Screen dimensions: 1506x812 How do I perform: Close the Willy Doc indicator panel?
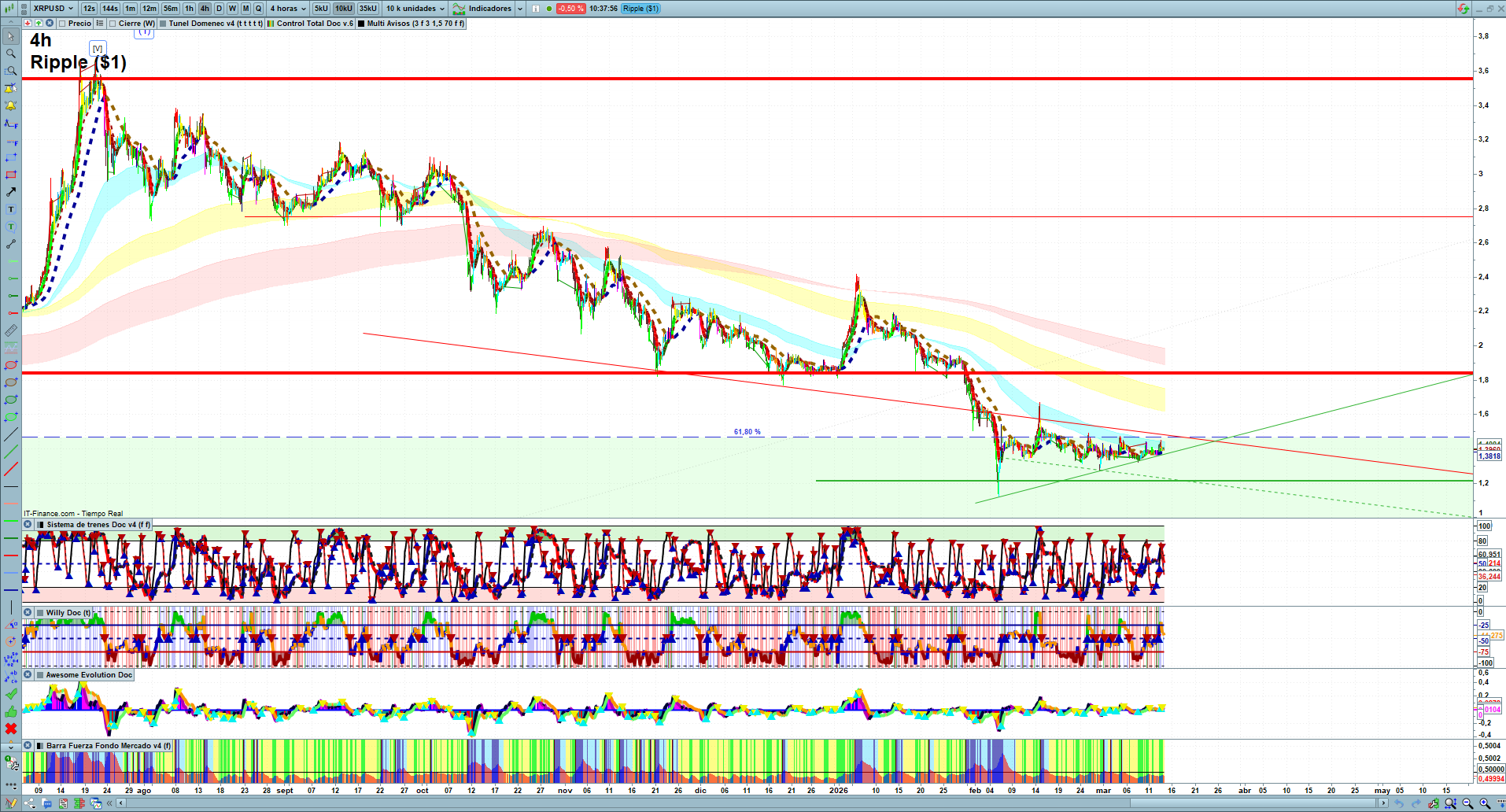(28, 613)
